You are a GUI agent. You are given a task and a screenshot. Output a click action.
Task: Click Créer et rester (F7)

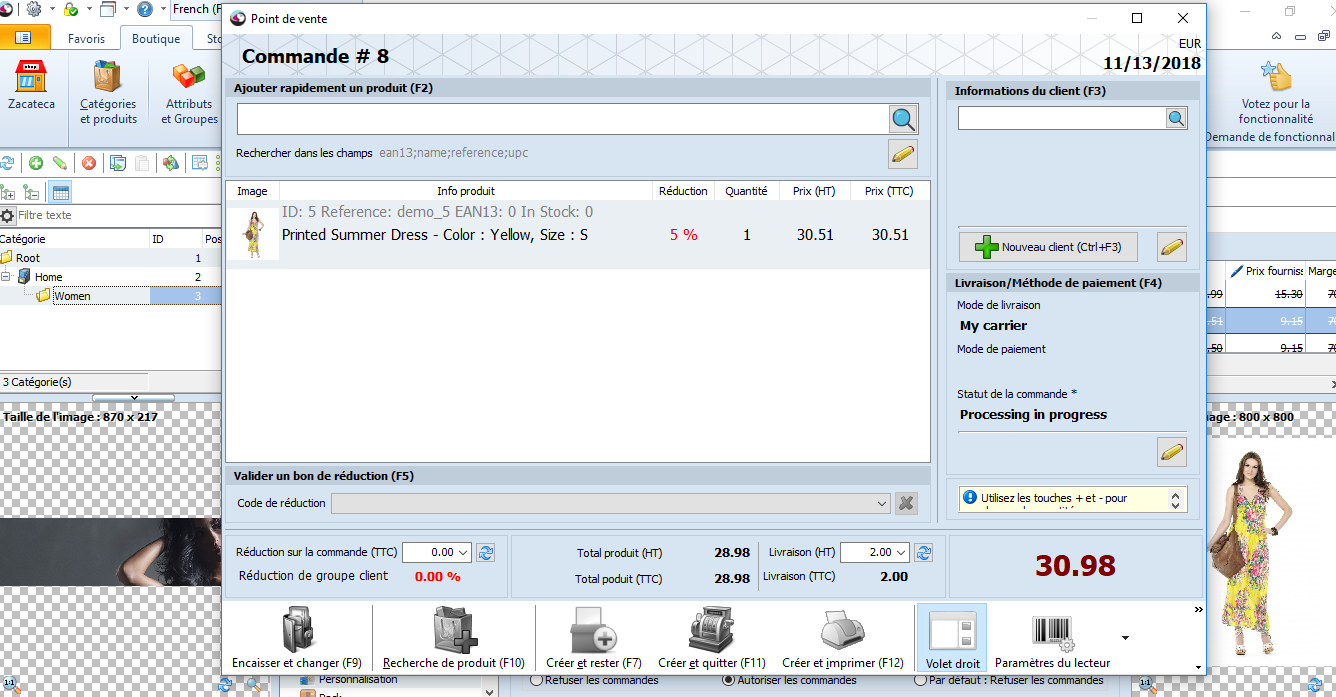click(x=593, y=631)
